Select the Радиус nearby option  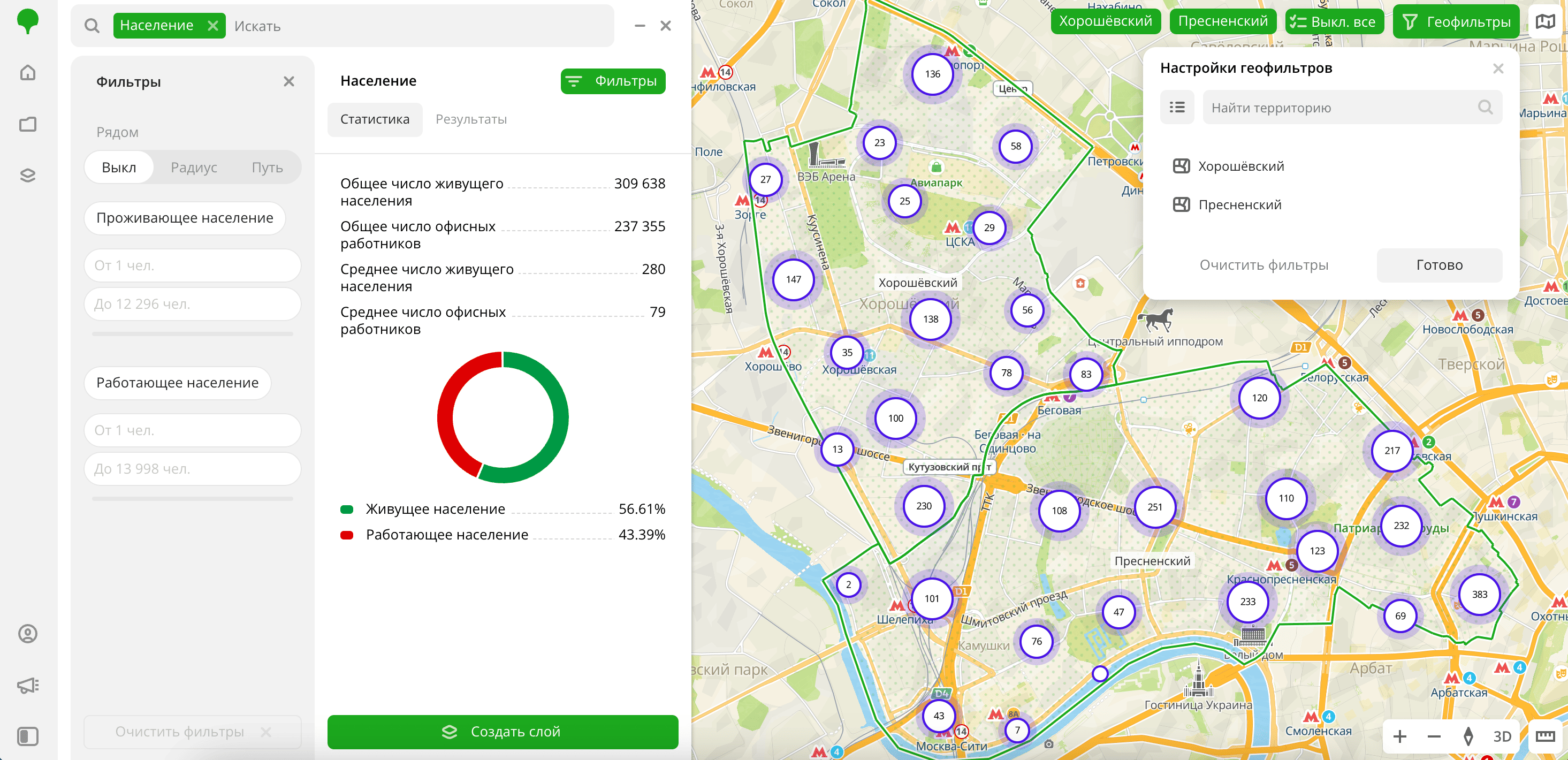(194, 168)
